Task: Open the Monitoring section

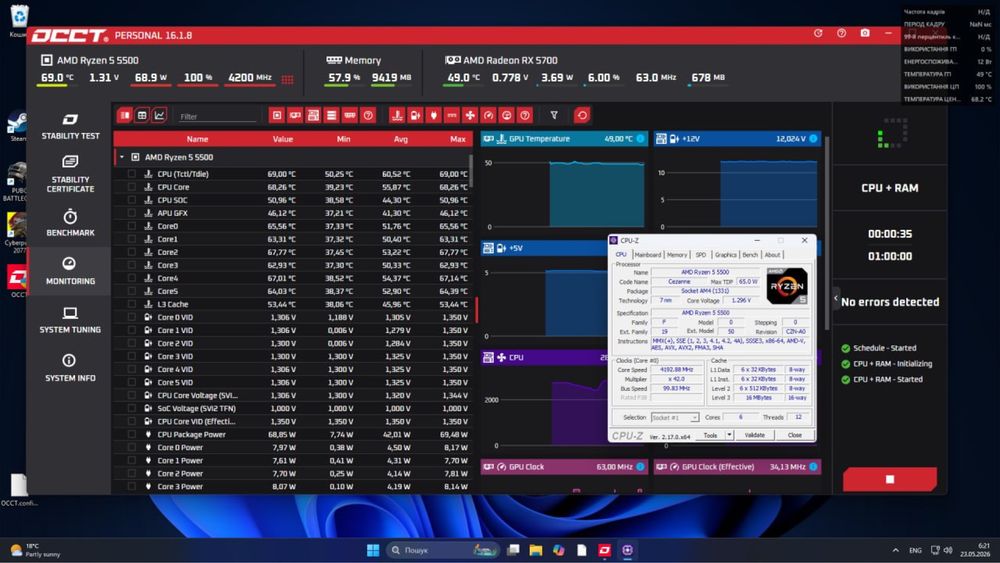Action: tap(70, 270)
